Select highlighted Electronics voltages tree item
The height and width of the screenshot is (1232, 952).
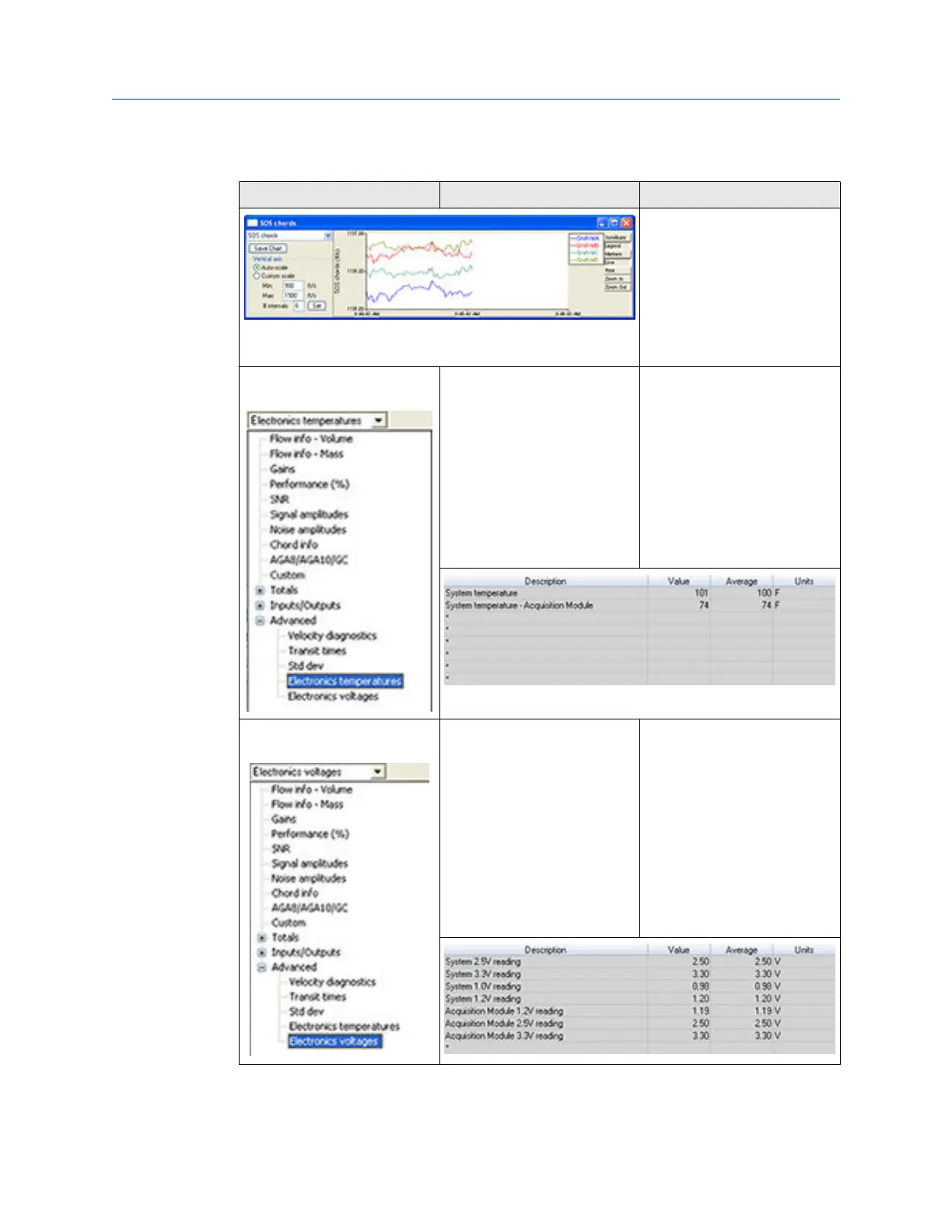point(334,1041)
